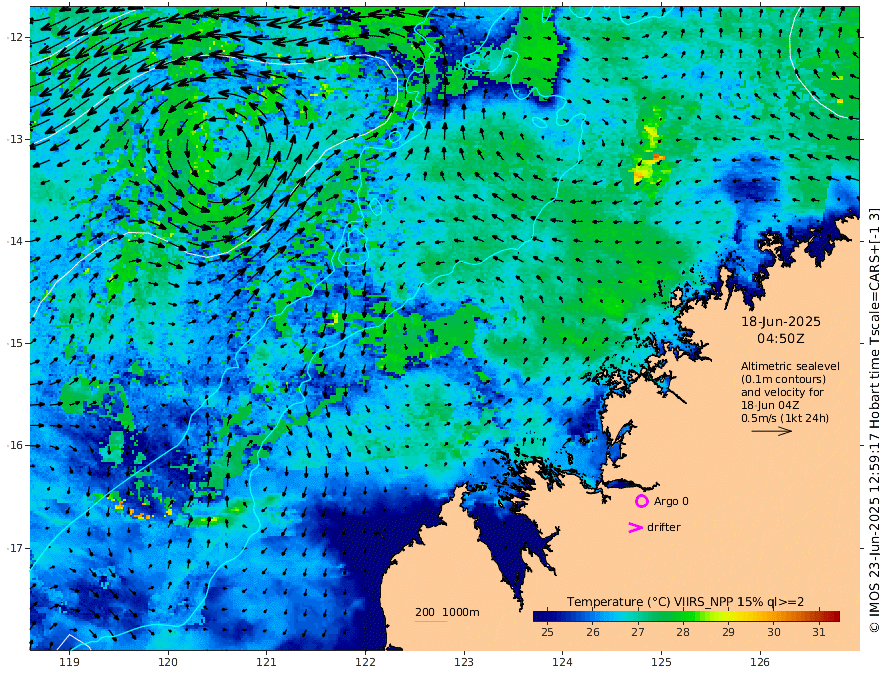
Task: Click the '(0.1m contours)' text
Action: tap(783, 379)
